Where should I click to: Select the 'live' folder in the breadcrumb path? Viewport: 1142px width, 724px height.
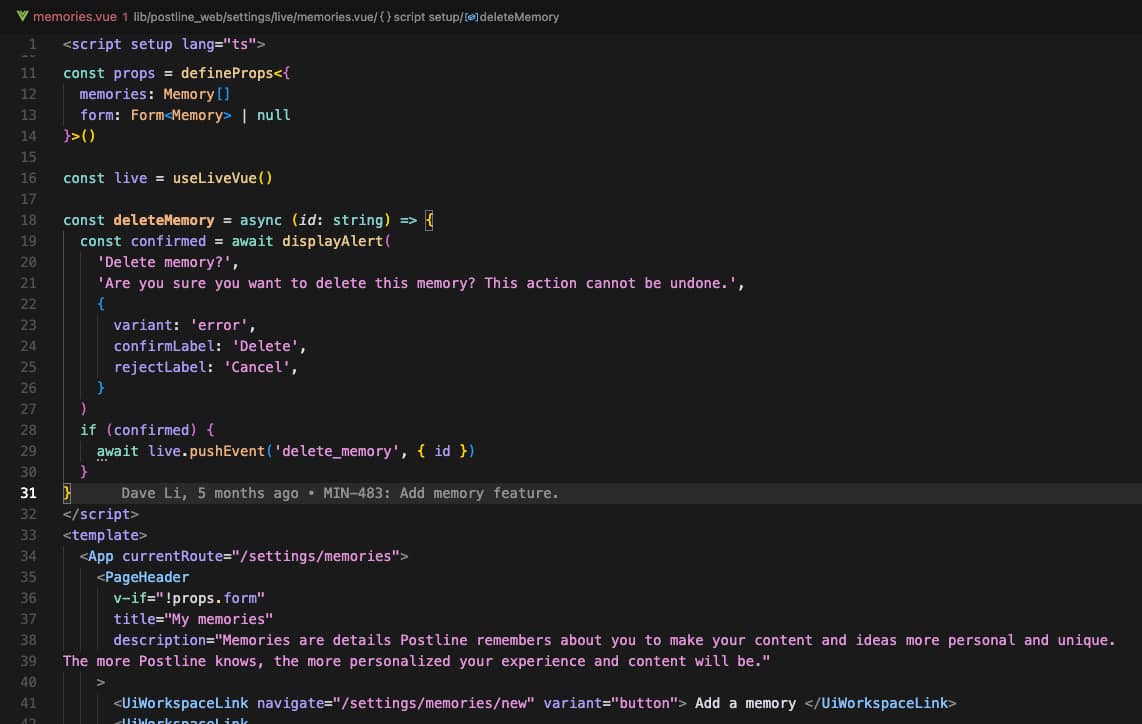[x=285, y=17]
